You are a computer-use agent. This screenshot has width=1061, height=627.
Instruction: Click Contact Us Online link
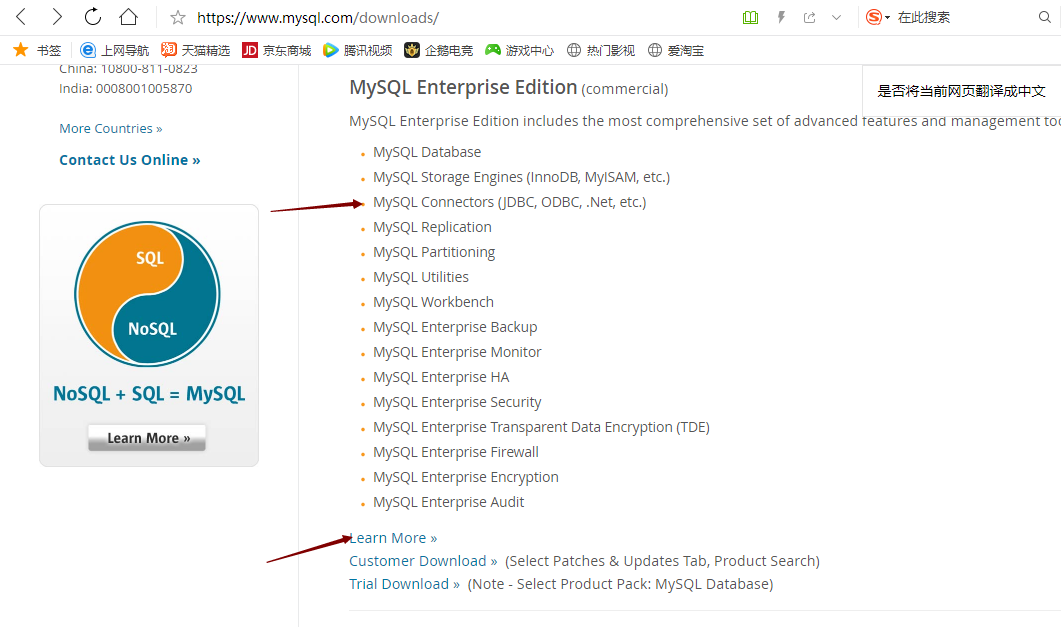(x=129, y=160)
